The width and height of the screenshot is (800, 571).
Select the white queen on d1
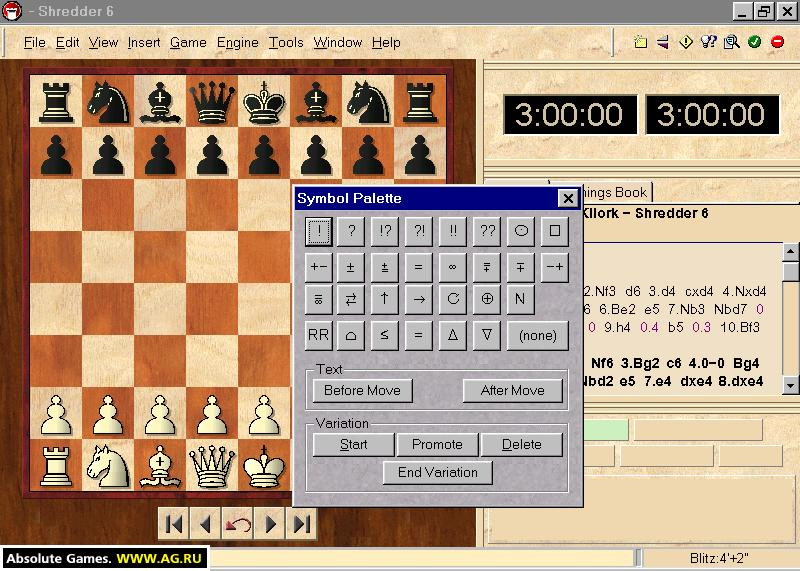tap(212, 466)
